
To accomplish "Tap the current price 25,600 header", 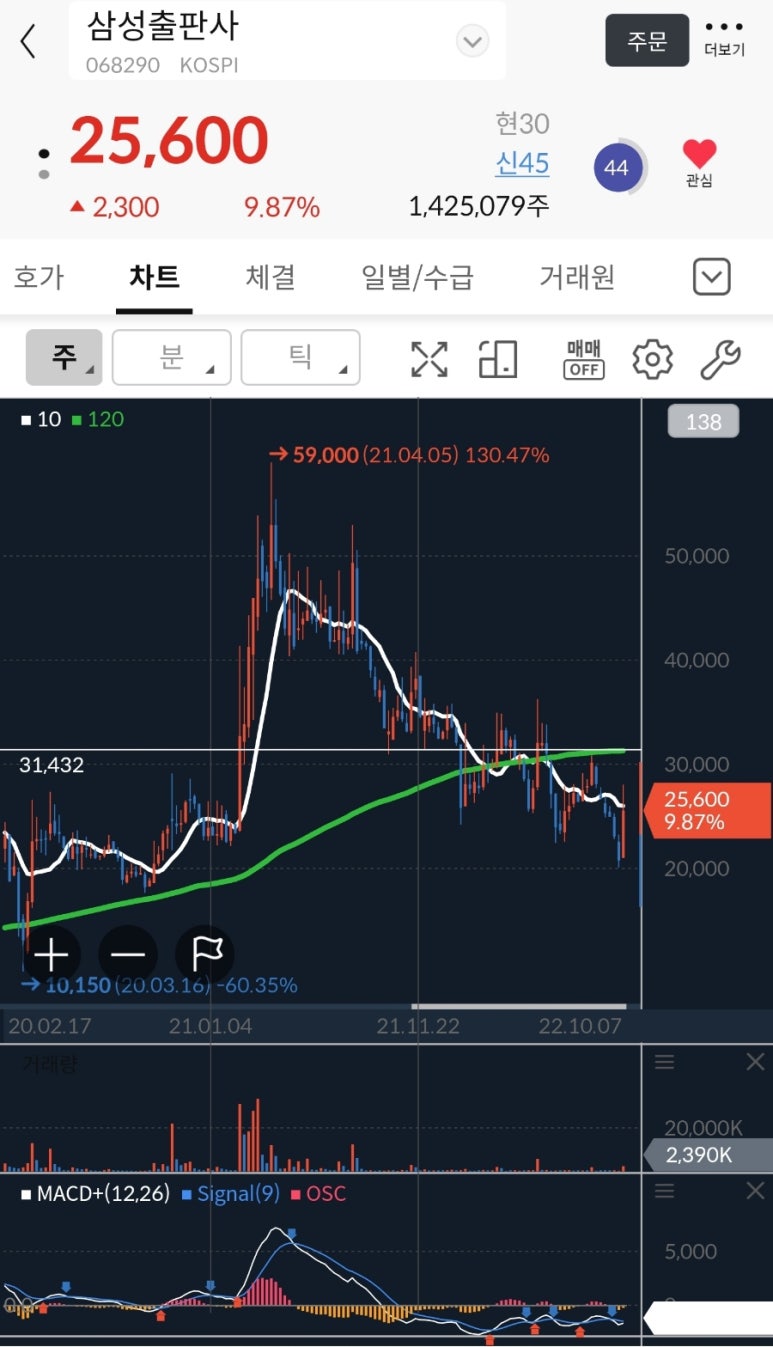I will tap(169, 140).
